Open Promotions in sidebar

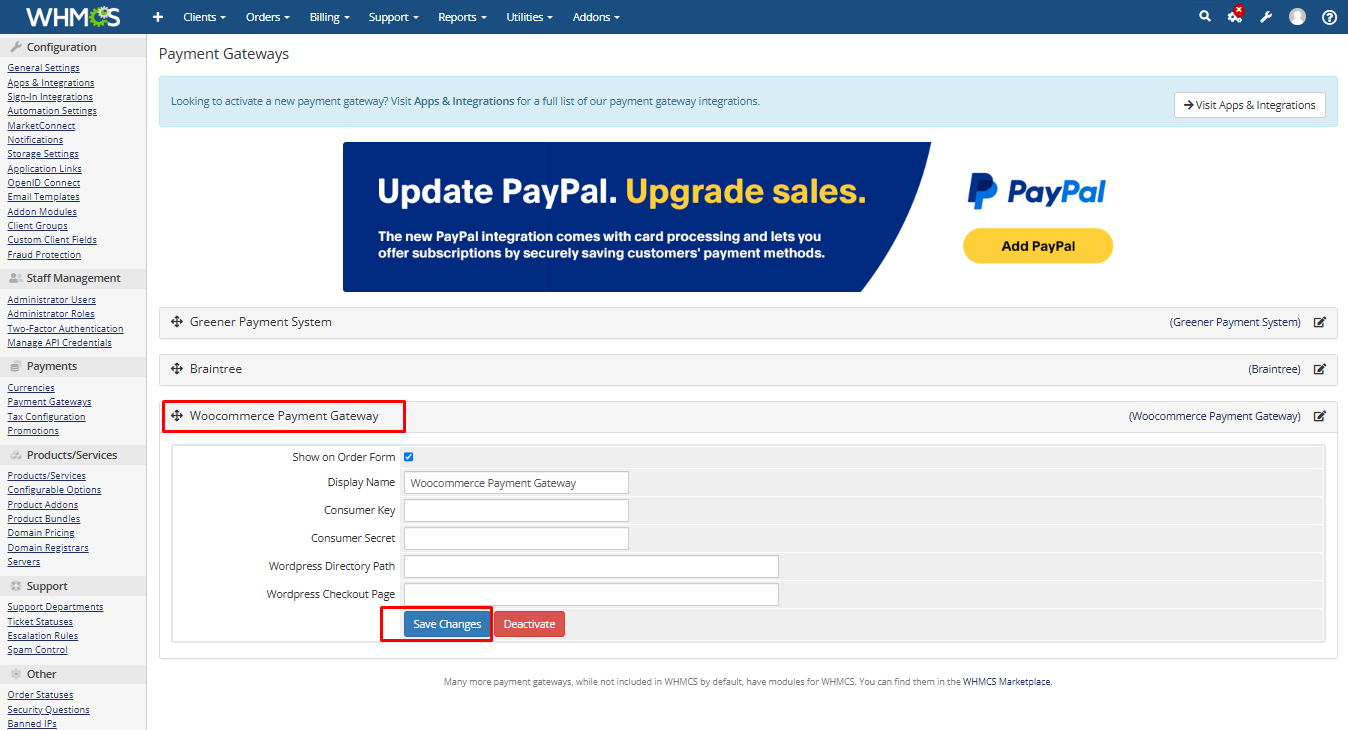click(x=33, y=431)
